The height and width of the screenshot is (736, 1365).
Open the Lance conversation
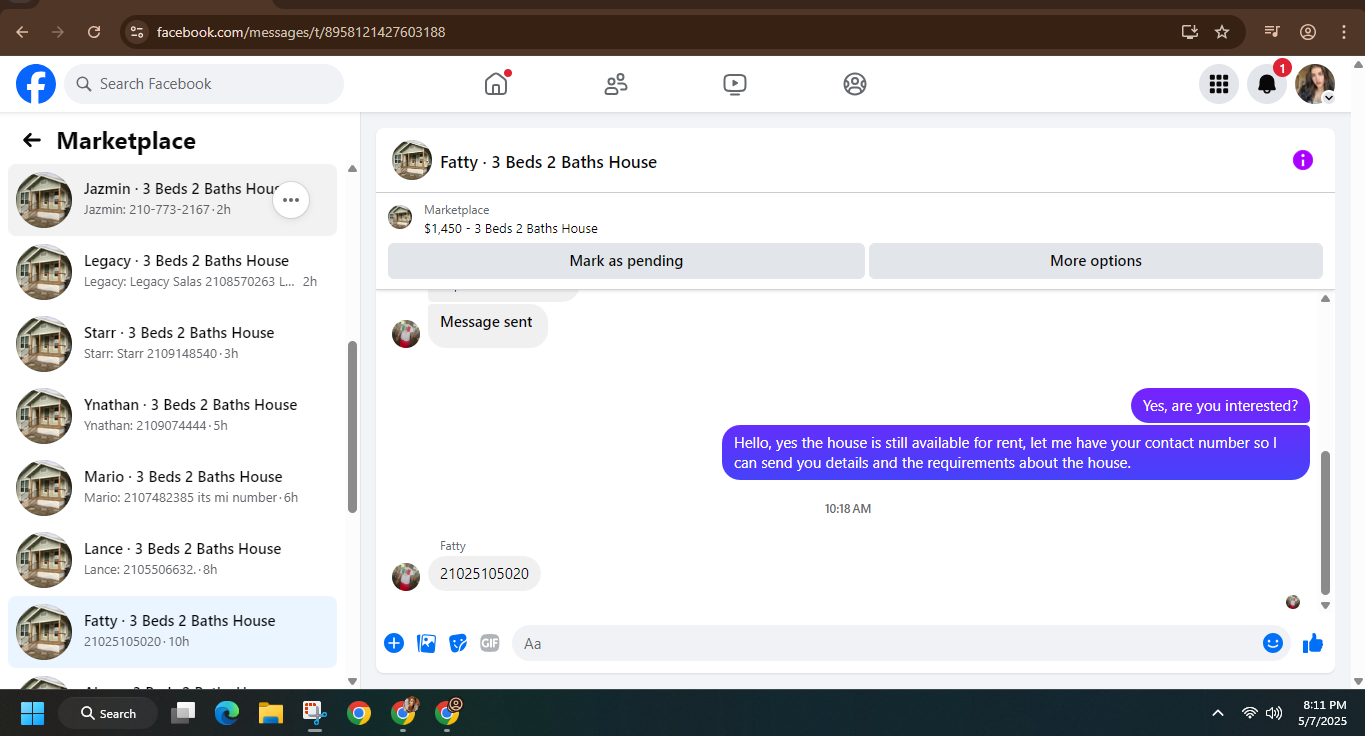[x=172, y=560]
